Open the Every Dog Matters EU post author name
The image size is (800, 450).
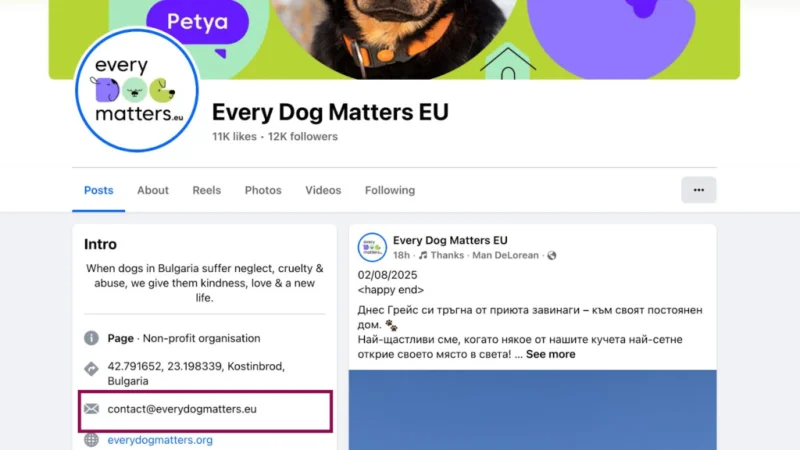450,240
